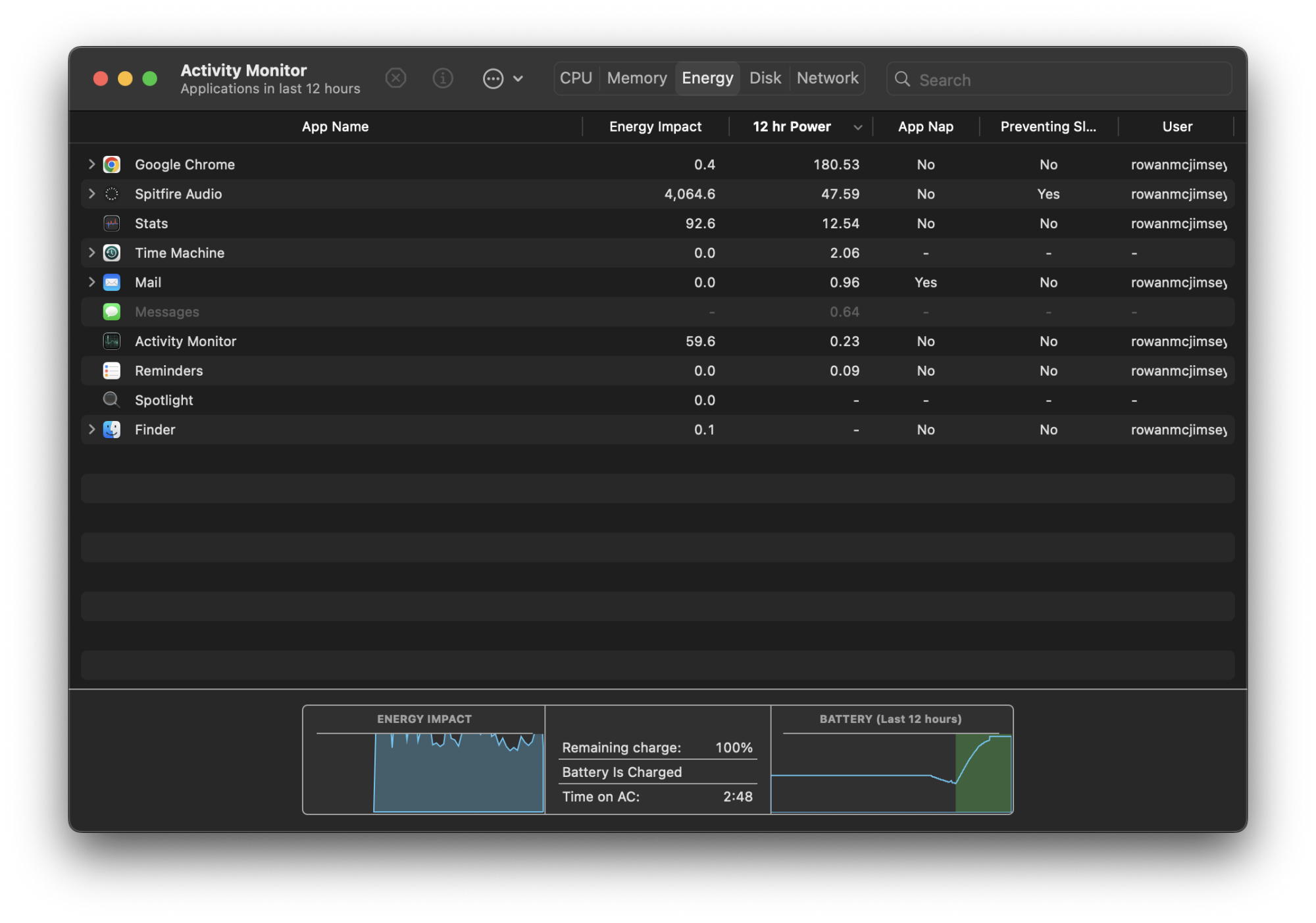Expand the Spitfire Audio row
The width and height of the screenshot is (1316, 923).
click(x=91, y=193)
